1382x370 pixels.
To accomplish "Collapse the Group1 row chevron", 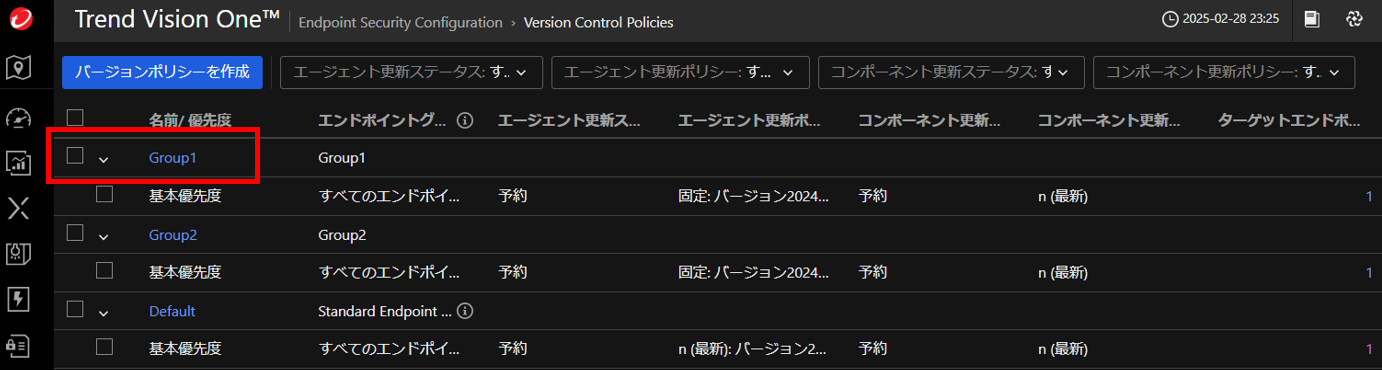I will pyautogui.click(x=103, y=158).
